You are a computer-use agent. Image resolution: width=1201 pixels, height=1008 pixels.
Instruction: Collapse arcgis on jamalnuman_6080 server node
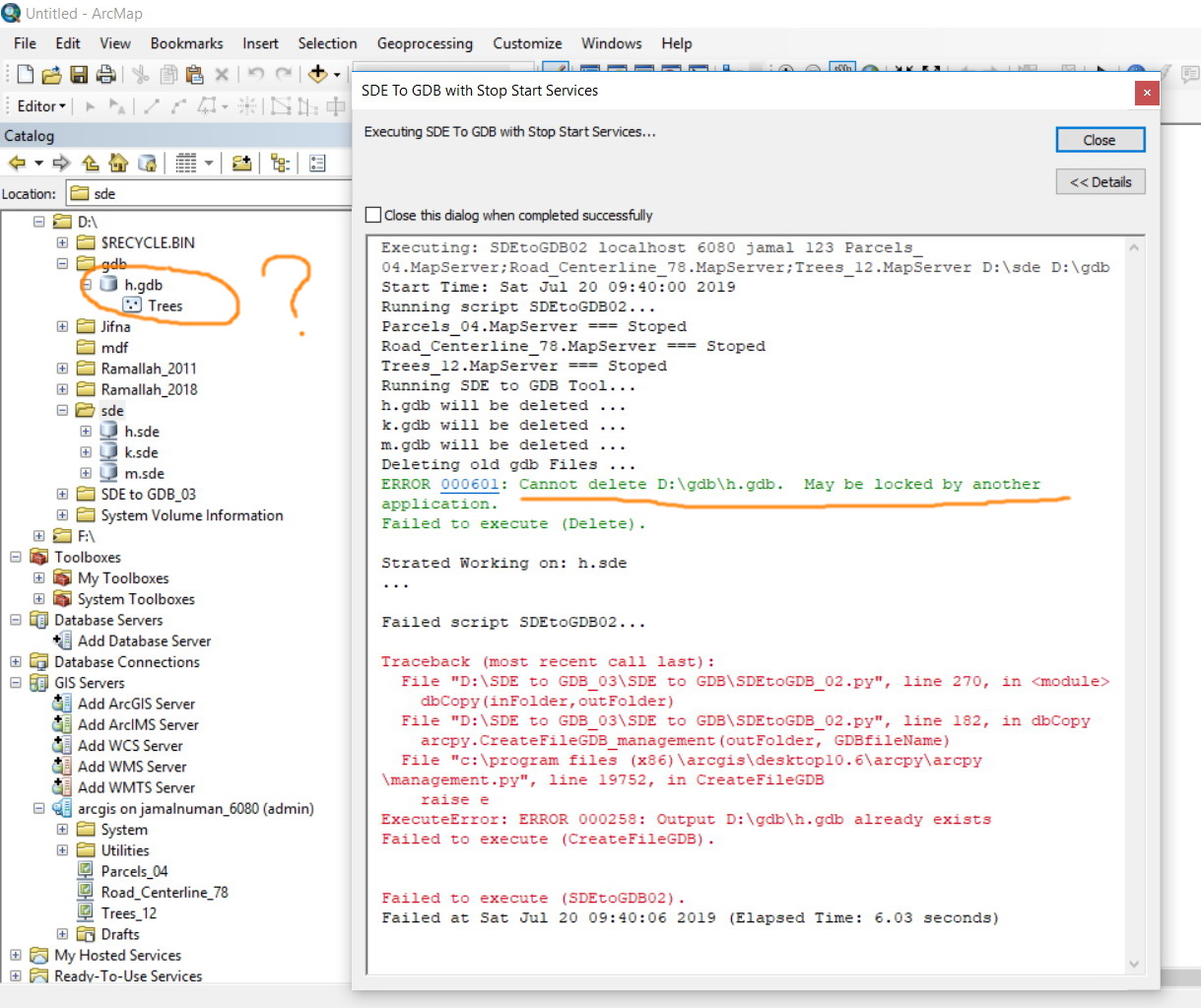(x=39, y=808)
